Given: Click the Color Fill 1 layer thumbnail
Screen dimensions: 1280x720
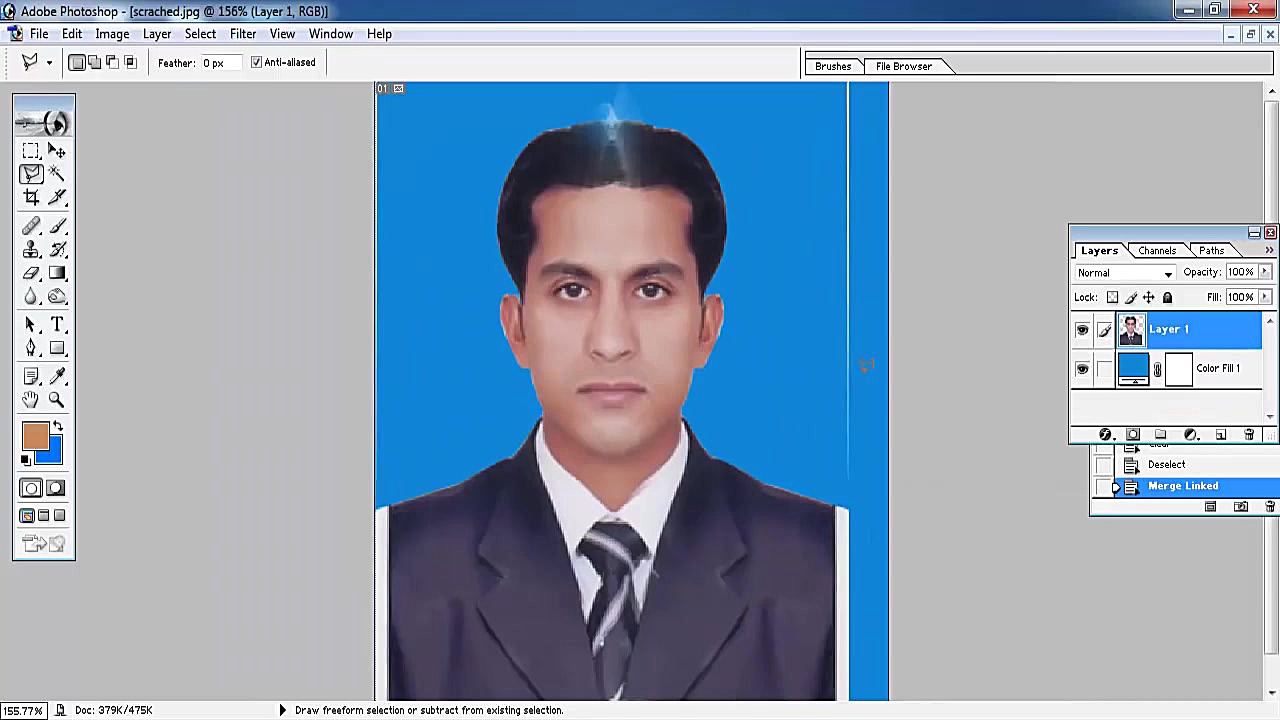Looking at the screenshot, I should pos(1133,369).
